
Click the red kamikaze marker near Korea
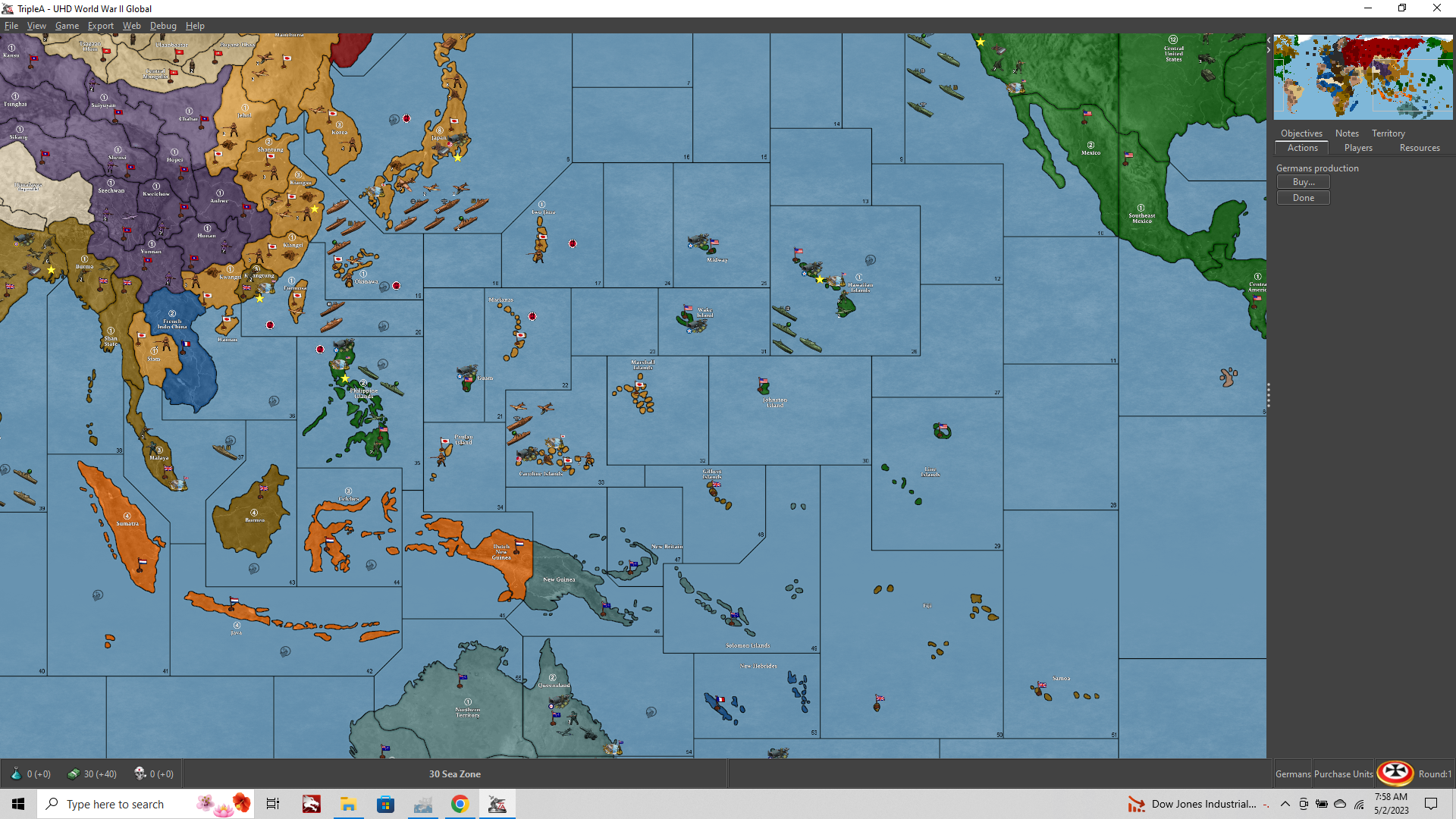pyautogui.click(x=406, y=118)
